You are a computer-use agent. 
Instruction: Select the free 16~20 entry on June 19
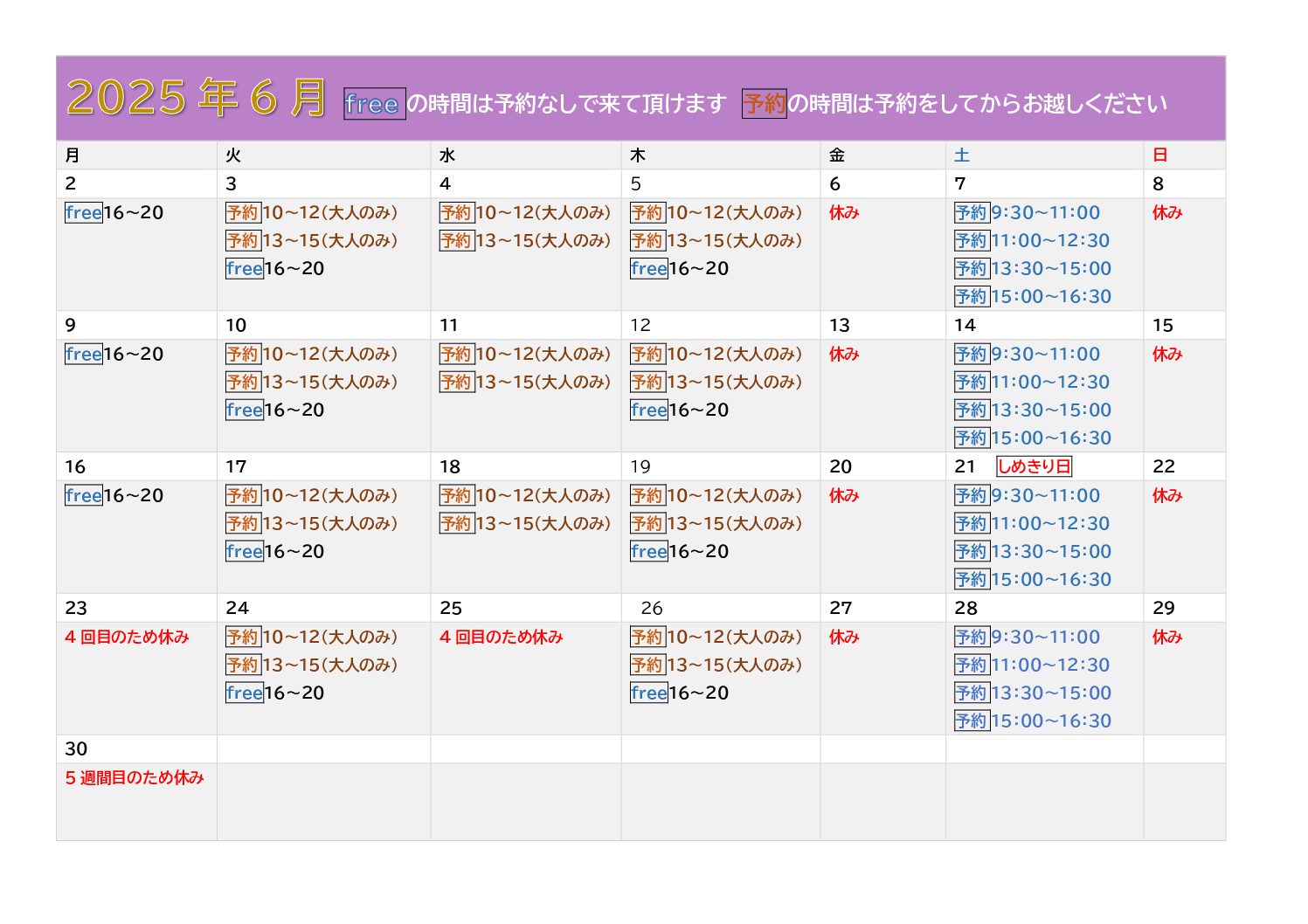coord(679,552)
